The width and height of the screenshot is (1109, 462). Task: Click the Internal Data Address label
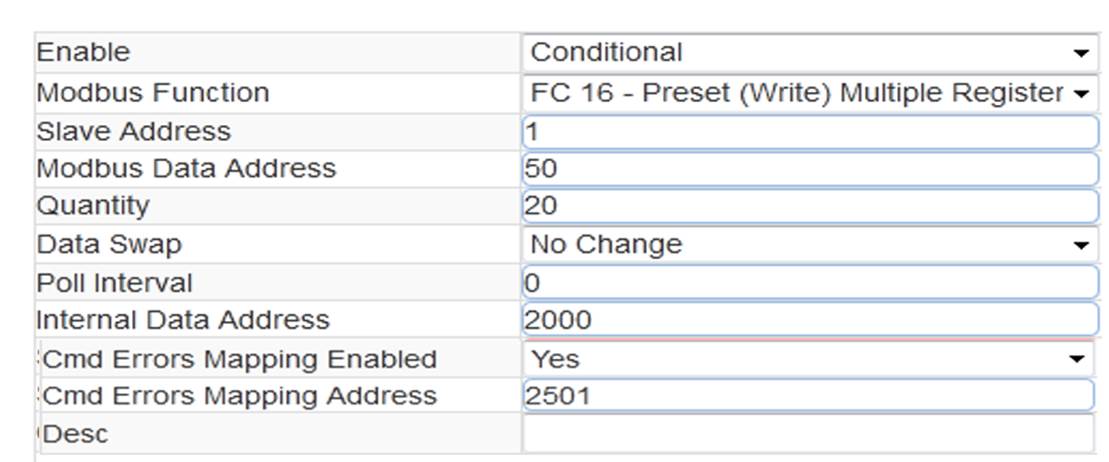tap(183, 320)
